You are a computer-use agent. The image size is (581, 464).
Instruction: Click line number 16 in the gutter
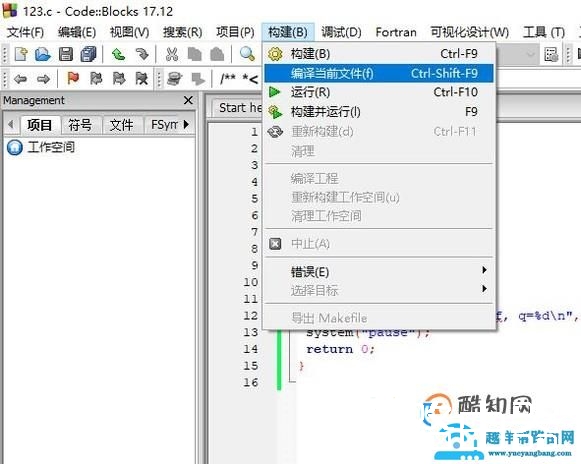pos(250,382)
